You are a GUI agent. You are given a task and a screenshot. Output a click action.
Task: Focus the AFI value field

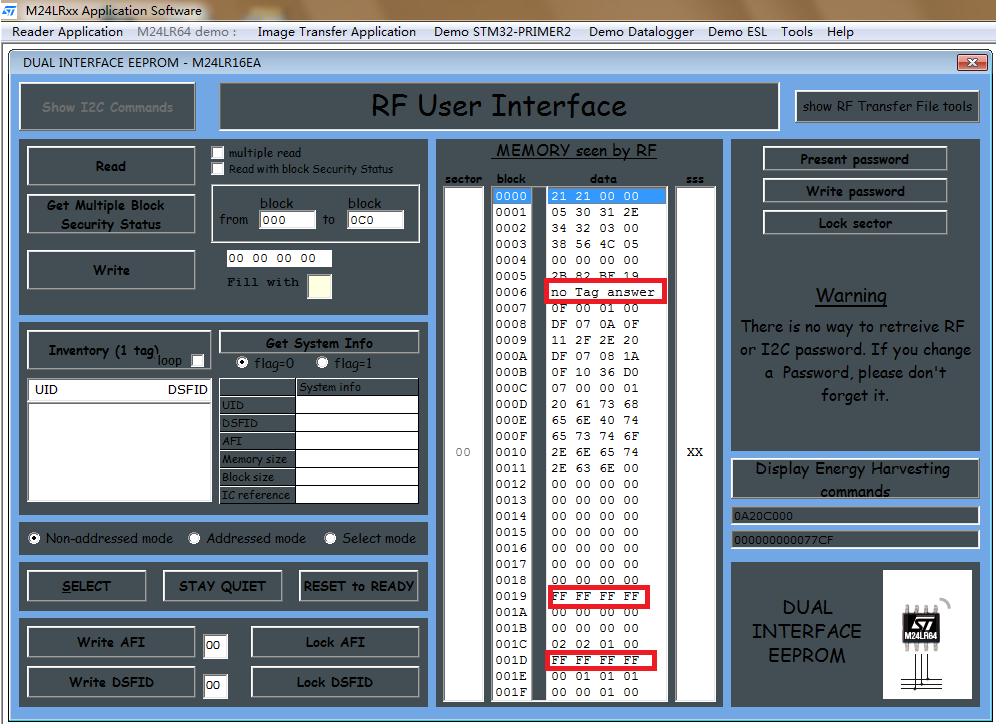215,645
